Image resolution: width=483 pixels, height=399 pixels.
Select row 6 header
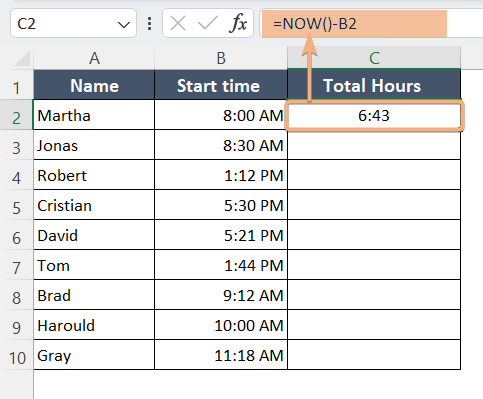point(17,235)
